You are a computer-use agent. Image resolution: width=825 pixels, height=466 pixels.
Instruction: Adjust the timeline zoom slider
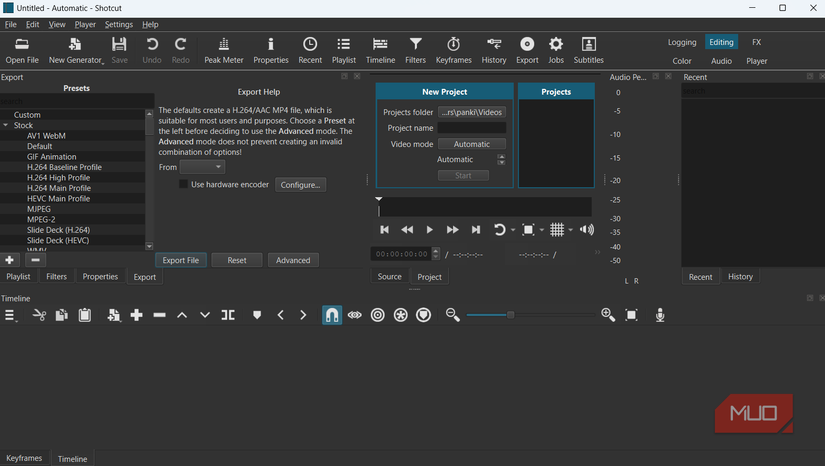pos(510,315)
